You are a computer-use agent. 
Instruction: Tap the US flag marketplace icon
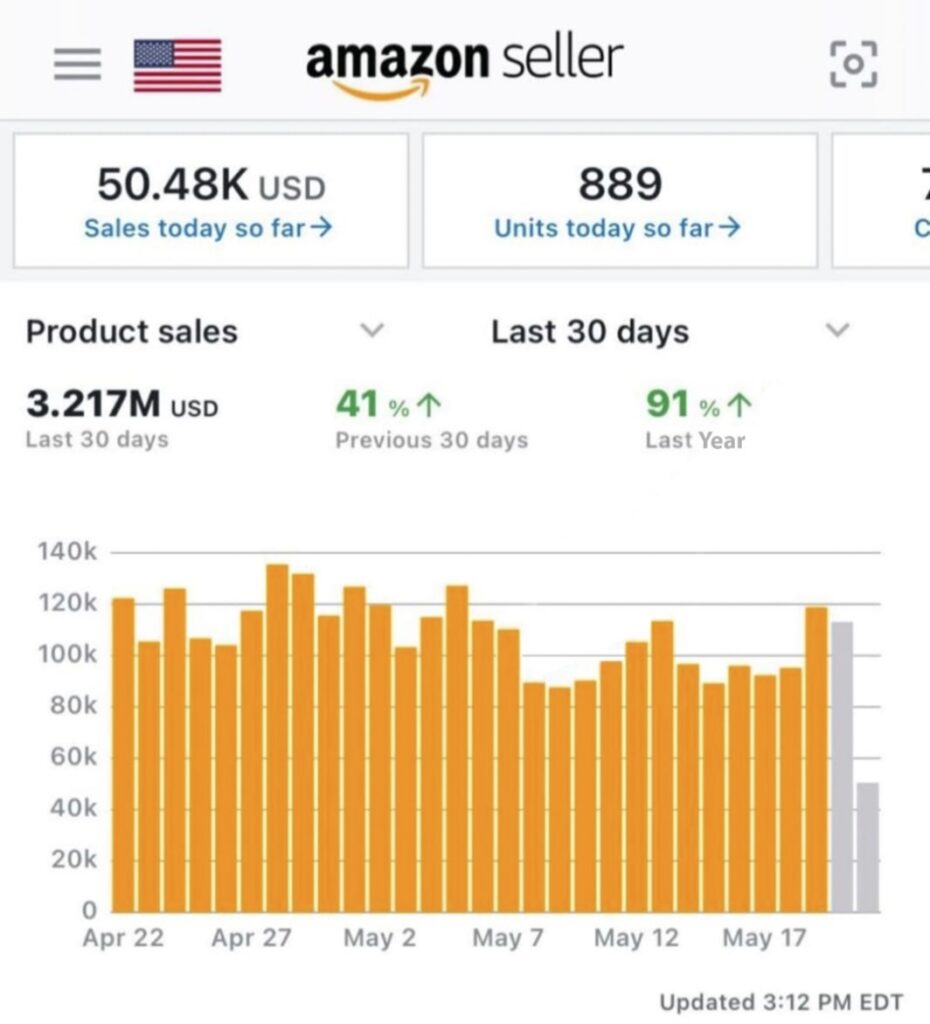pos(177,65)
